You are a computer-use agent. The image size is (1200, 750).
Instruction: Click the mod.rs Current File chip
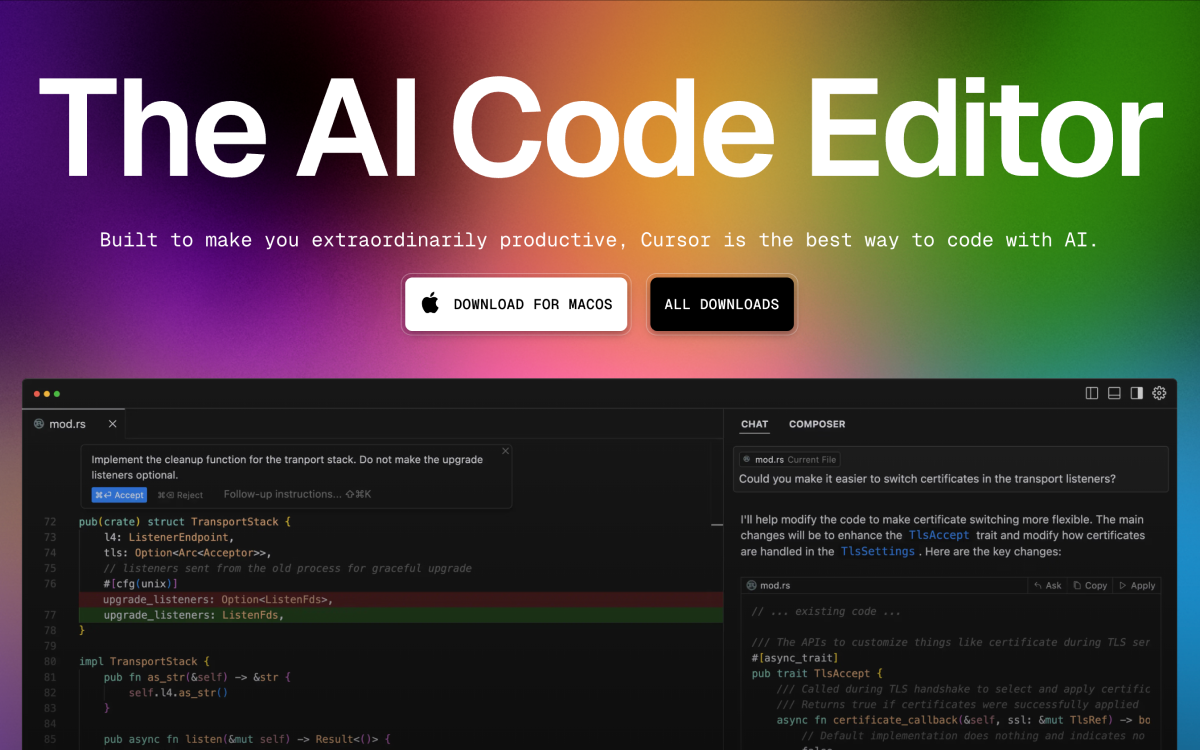pos(789,459)
